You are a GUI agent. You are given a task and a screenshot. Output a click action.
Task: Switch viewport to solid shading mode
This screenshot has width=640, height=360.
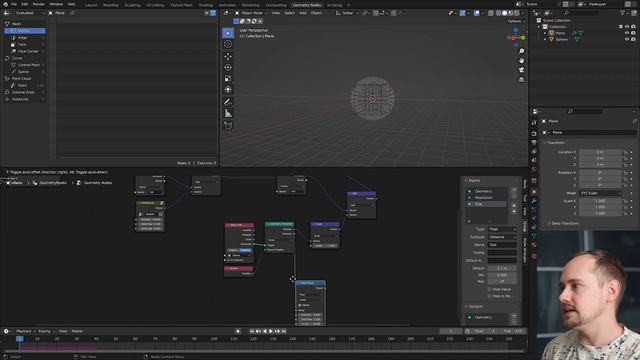(504, 13)
